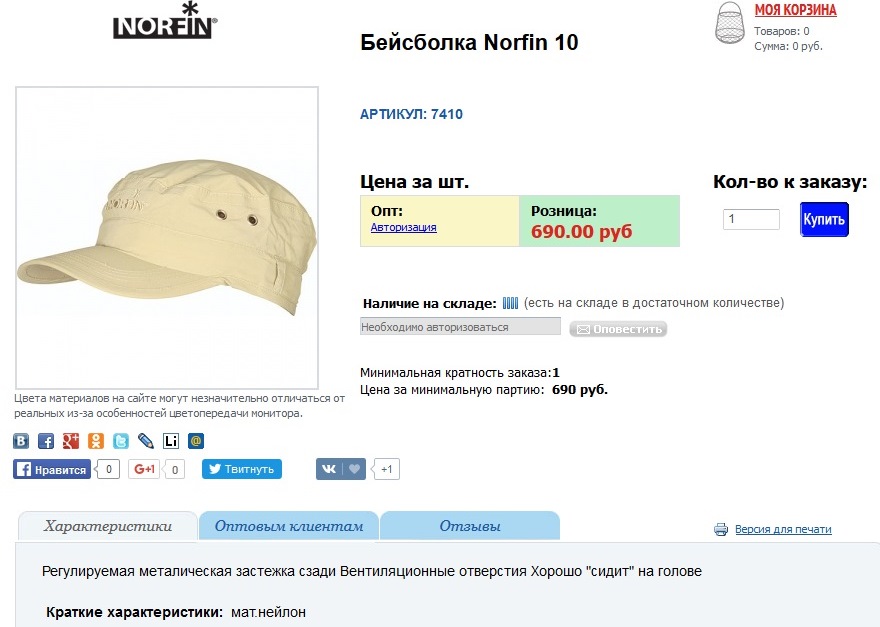Click the Facebook Нравится button
Viewport: 880px width, 627px height.
click(x=52, y=469)
